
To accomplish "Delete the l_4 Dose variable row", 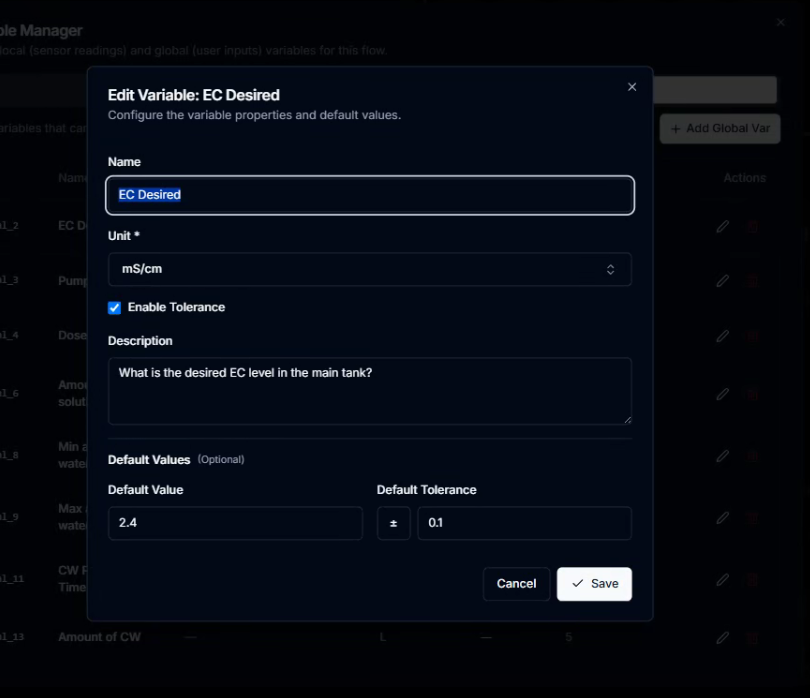I will (x=752, y=336).
